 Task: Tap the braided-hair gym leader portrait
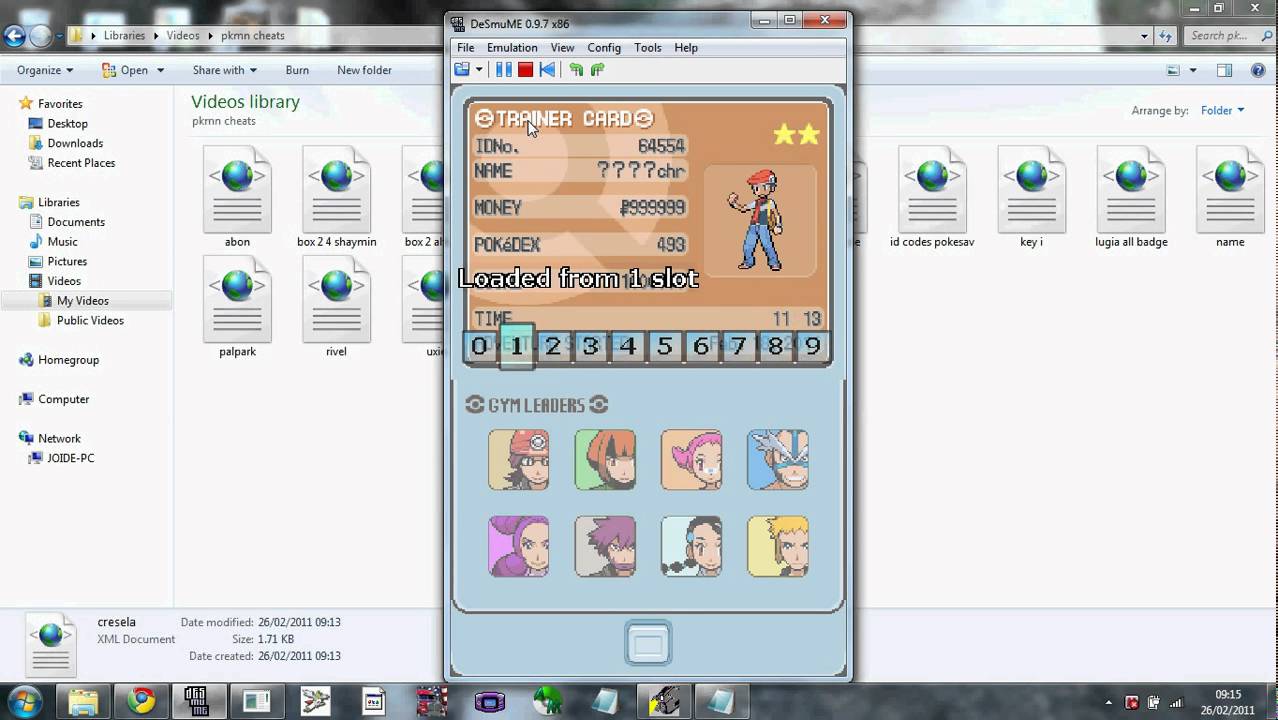click(x=691, y=547)
